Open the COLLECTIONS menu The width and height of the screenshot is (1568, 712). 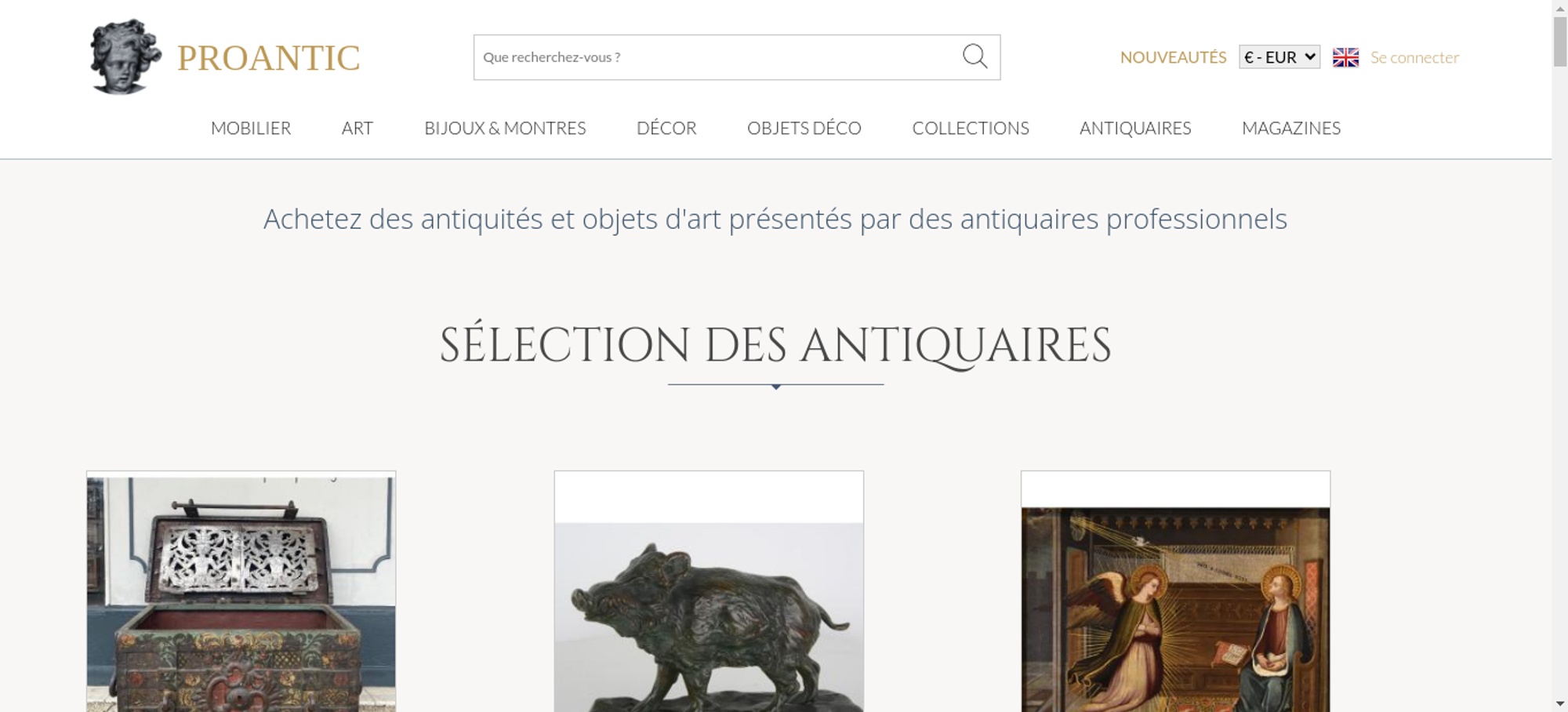971,128
